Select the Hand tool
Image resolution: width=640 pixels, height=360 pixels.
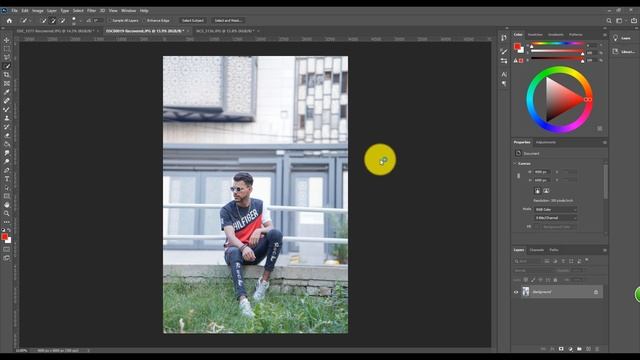point(7,205)
